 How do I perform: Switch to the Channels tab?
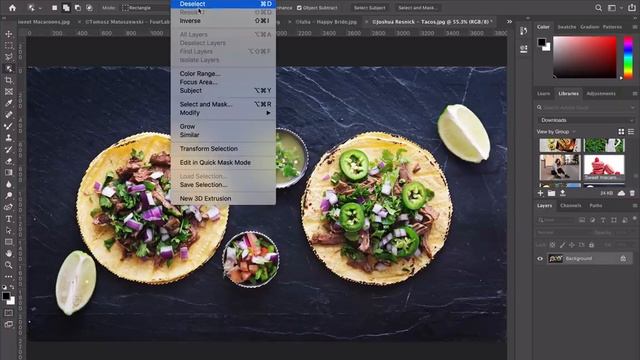pyautogui.click(x=571, y=206)
